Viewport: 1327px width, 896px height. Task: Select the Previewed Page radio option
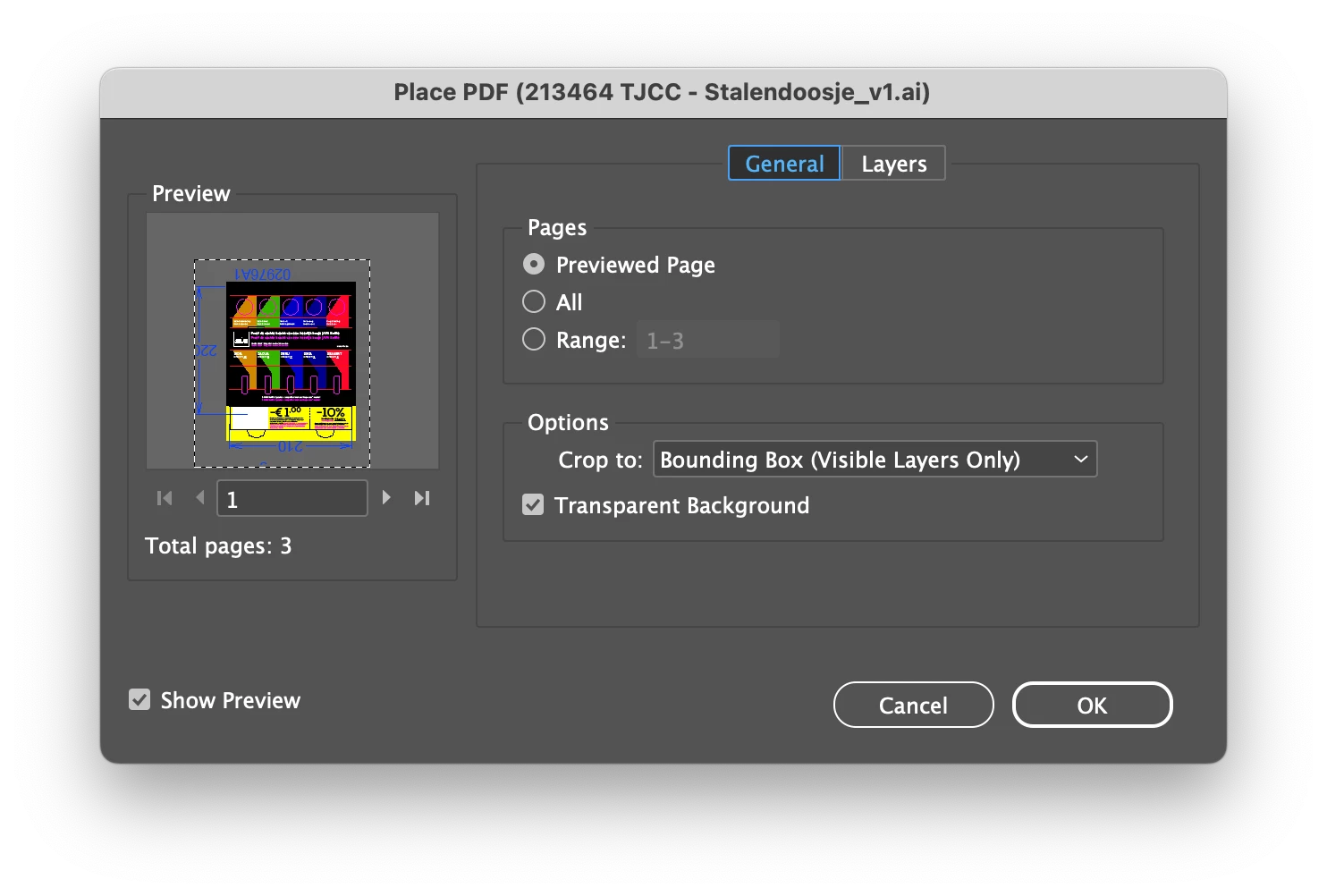pyautogui.click(x=534, y=265)
